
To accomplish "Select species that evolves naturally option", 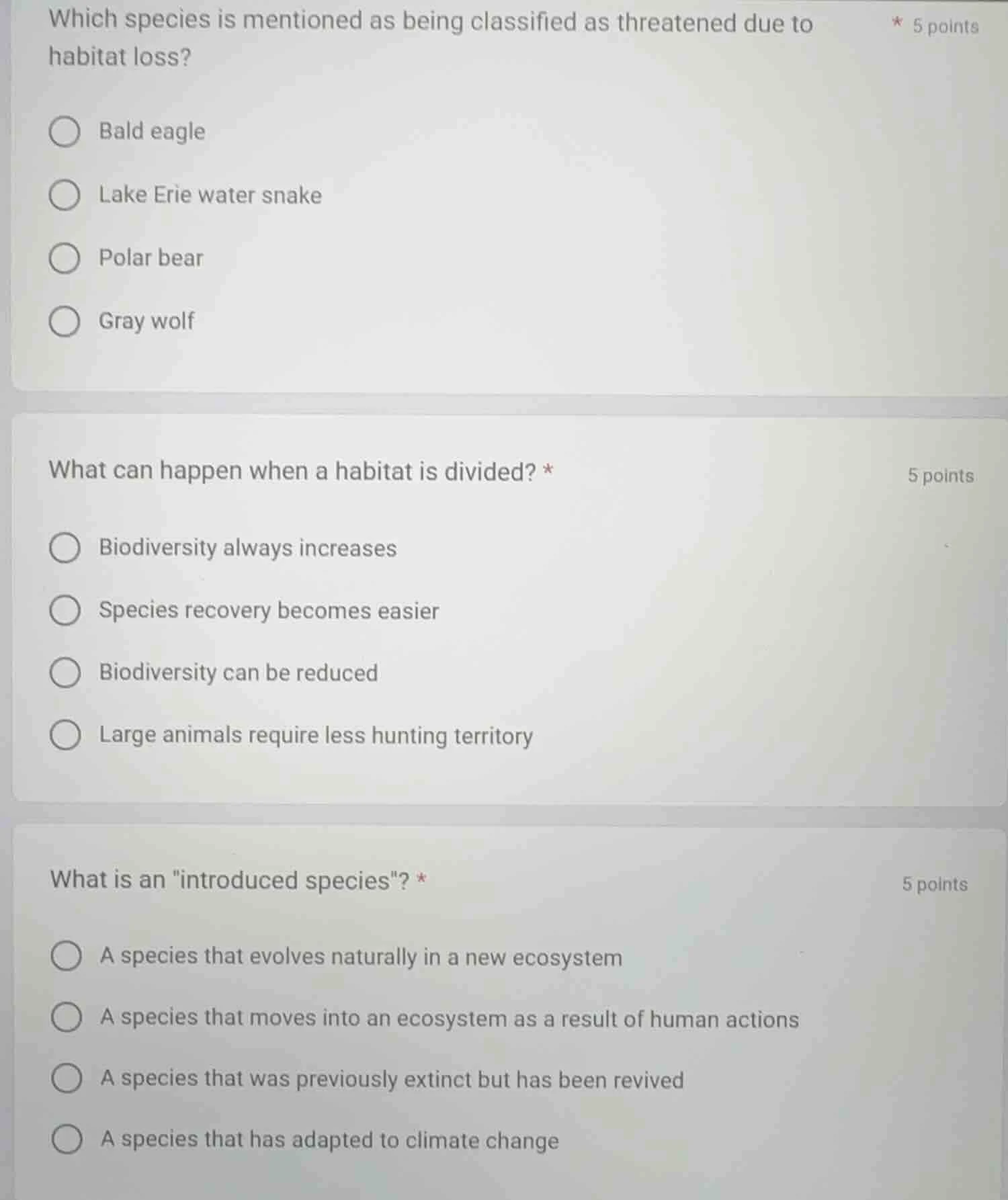I will click(65, 958).
